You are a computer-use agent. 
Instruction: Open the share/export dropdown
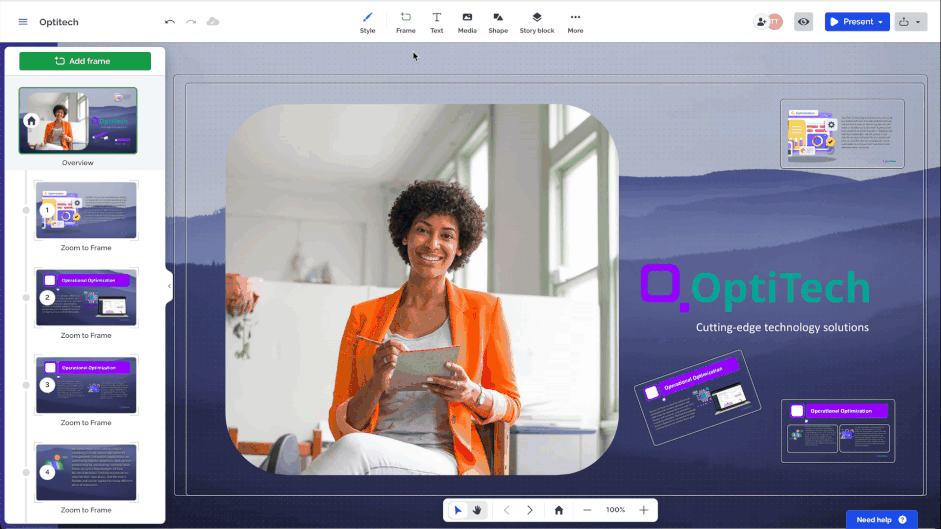(910, 22)
